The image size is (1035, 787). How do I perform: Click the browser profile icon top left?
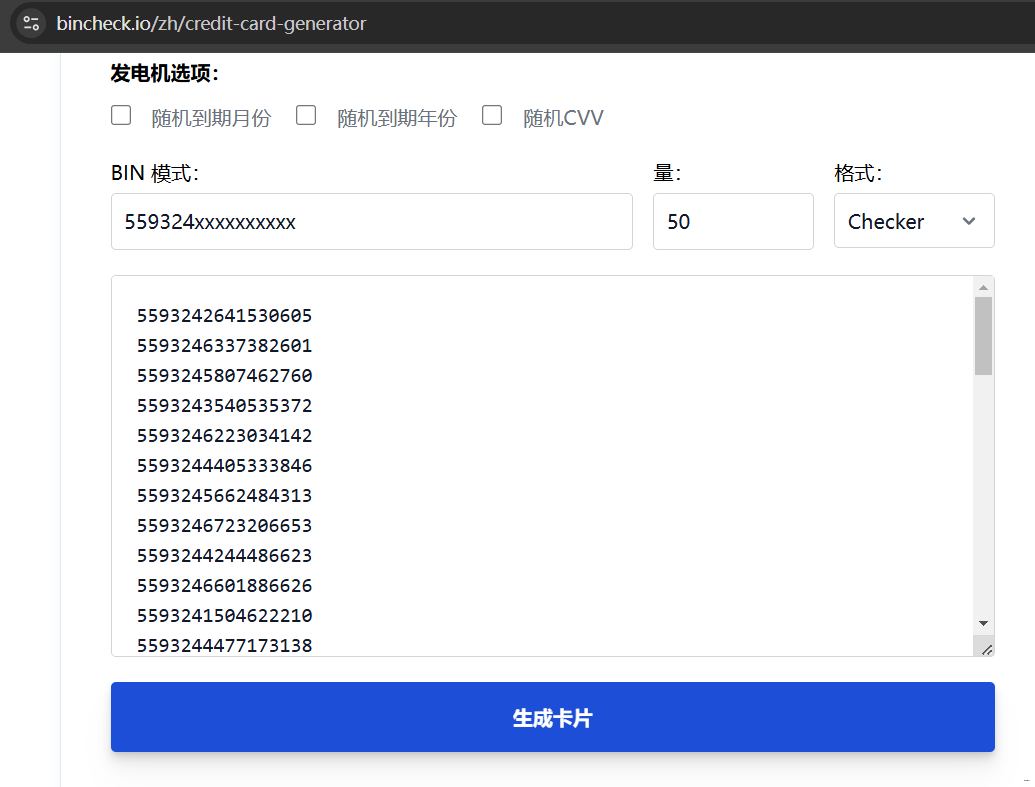[30, 23]
